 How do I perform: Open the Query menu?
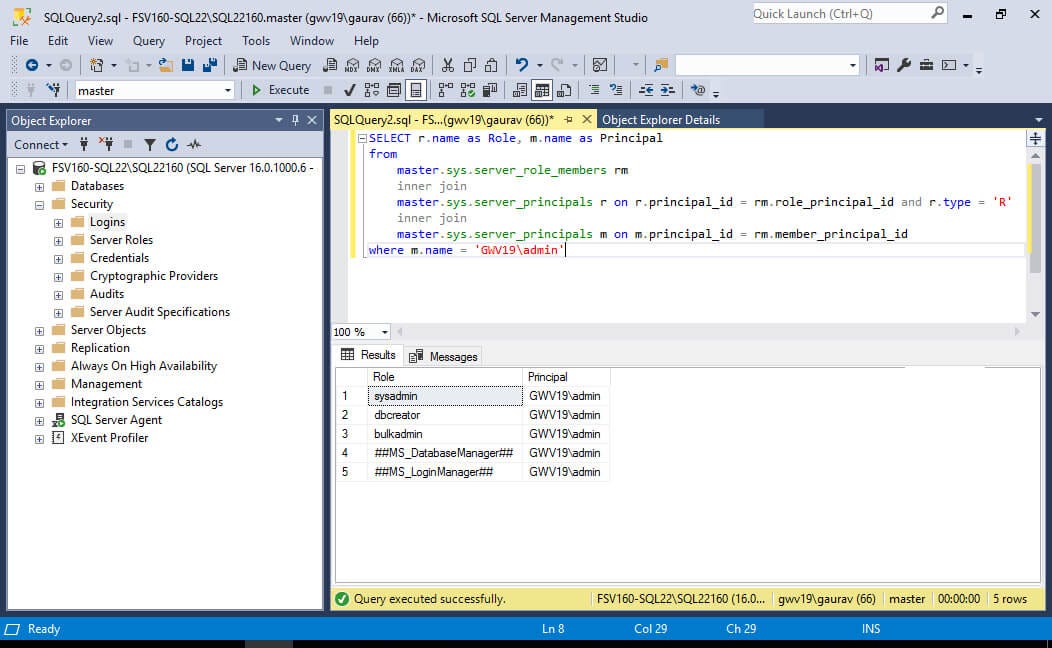[x=148, y=41]
